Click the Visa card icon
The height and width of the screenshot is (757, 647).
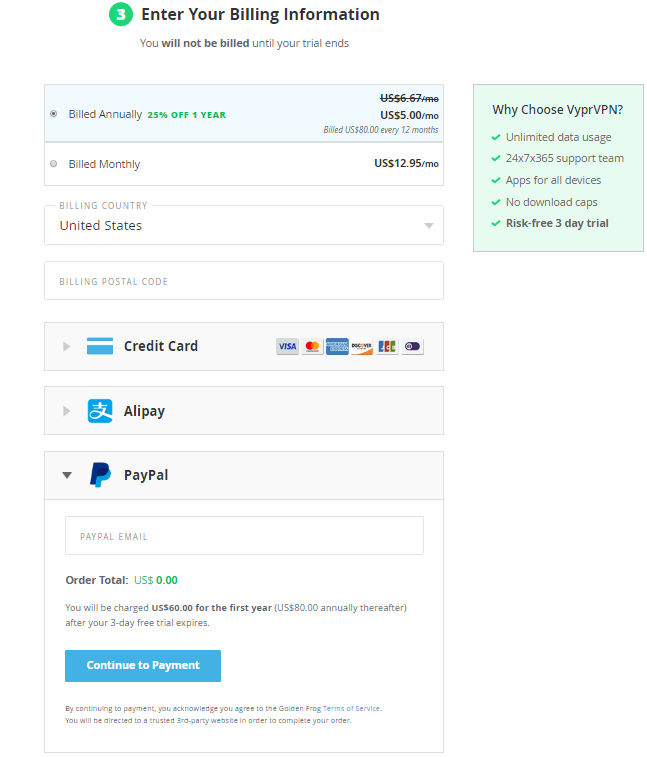287,347
